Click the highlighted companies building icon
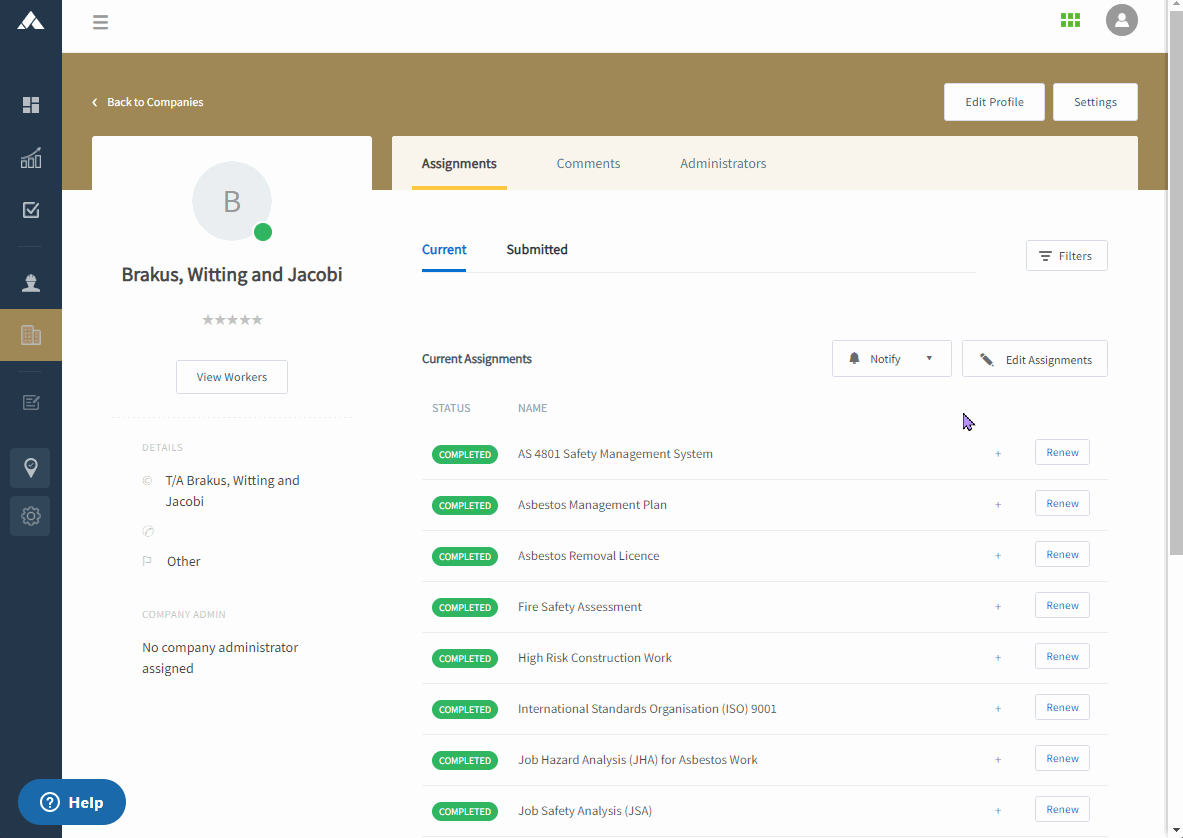1183x838 pixels. point(30,334)
